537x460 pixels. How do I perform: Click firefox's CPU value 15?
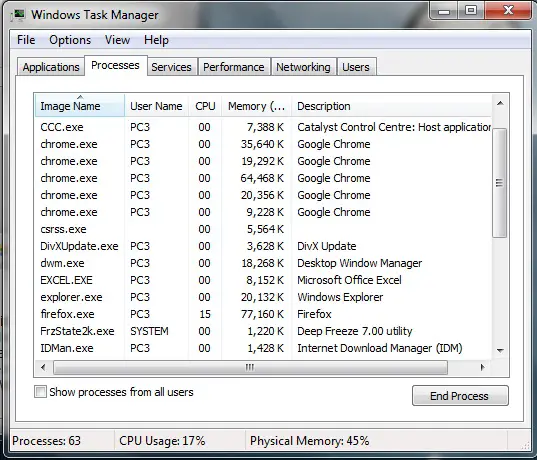(x=205, y=314)
